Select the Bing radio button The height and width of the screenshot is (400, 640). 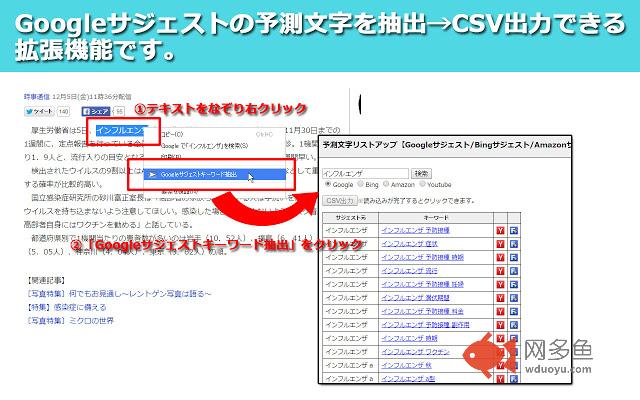[360, 184]
